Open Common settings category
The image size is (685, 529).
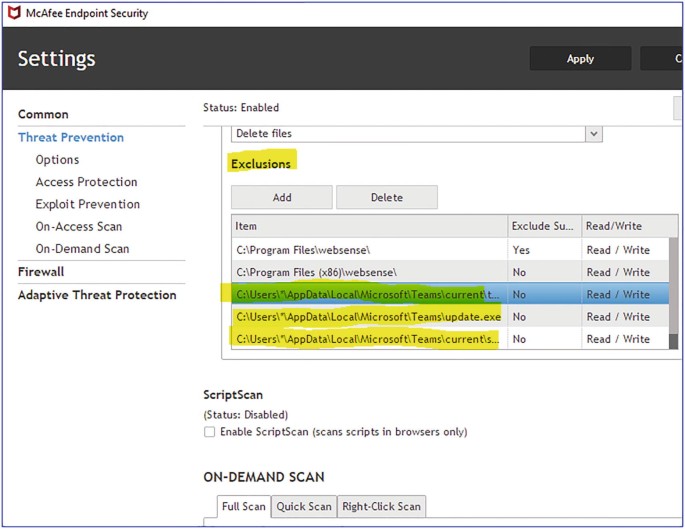[x=43, y=114]
